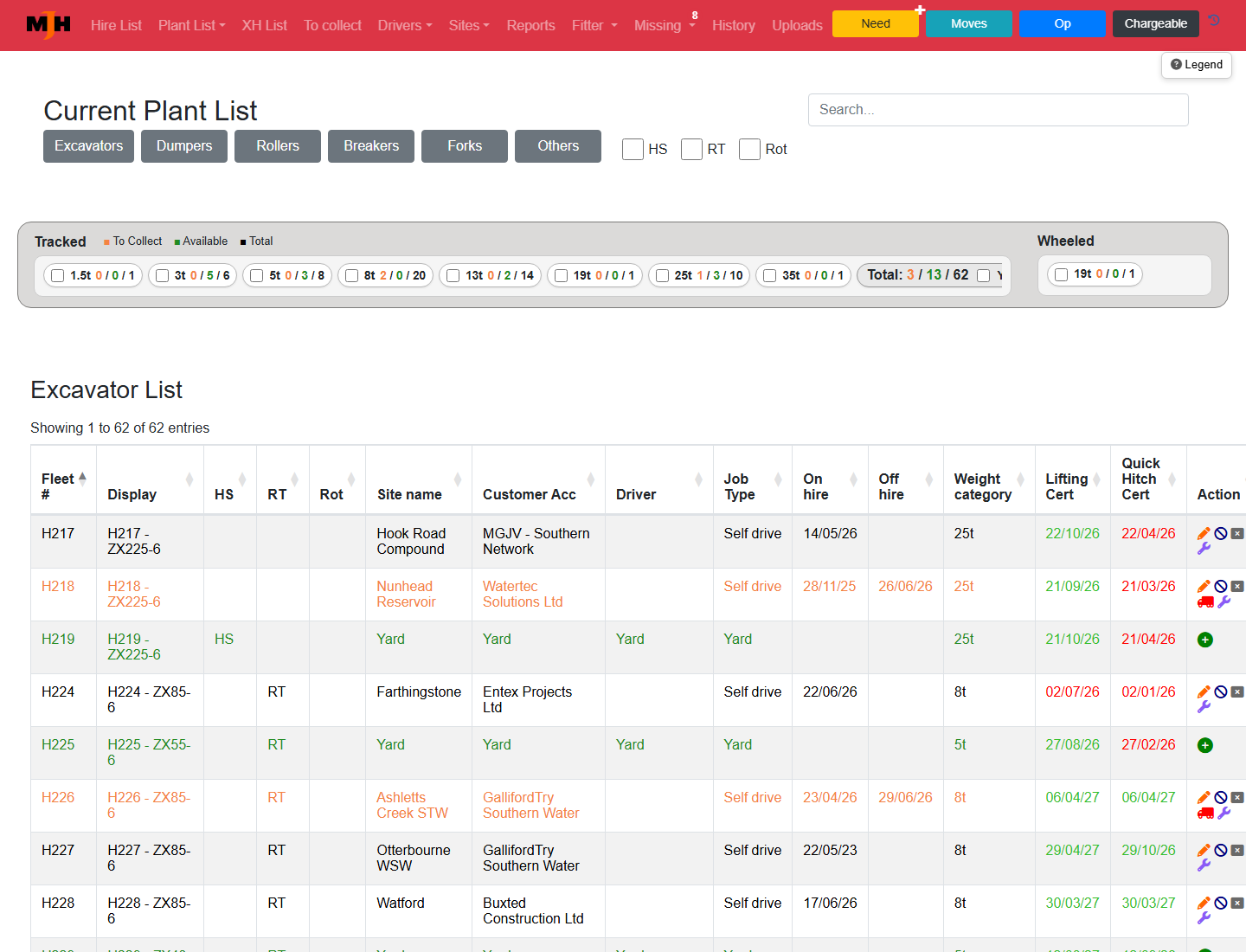This screenshot has width=1246, height=952.
Task: Click the grey X icon for H217
Action: 1237,533
